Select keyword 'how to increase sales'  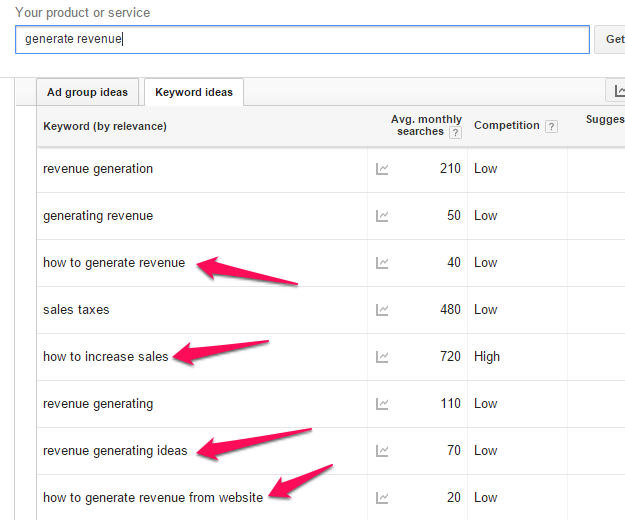pyautogui.click(x=106, y=357)
